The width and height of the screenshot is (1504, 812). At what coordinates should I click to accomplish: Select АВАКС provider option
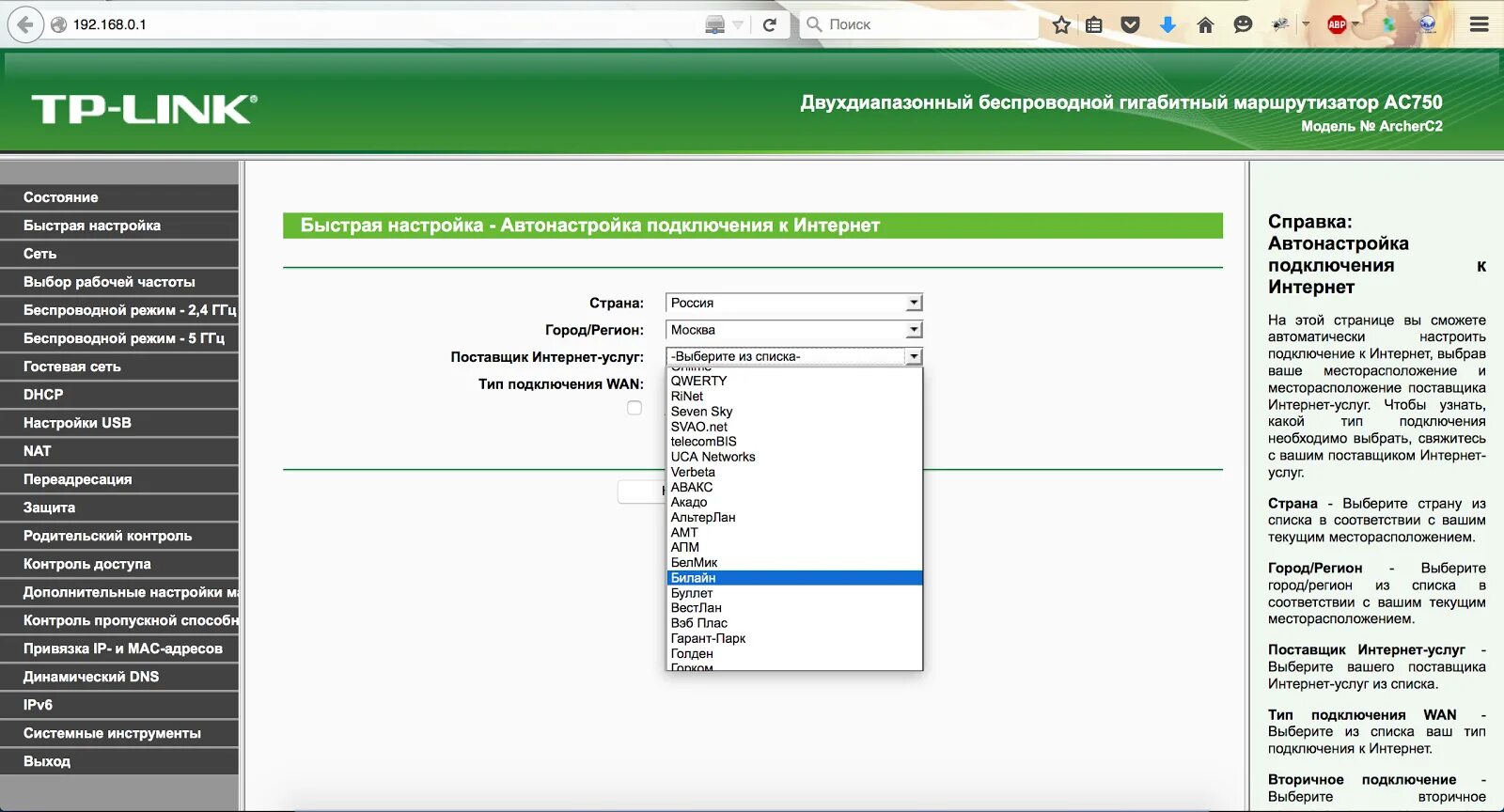click(x=794, y=487)
